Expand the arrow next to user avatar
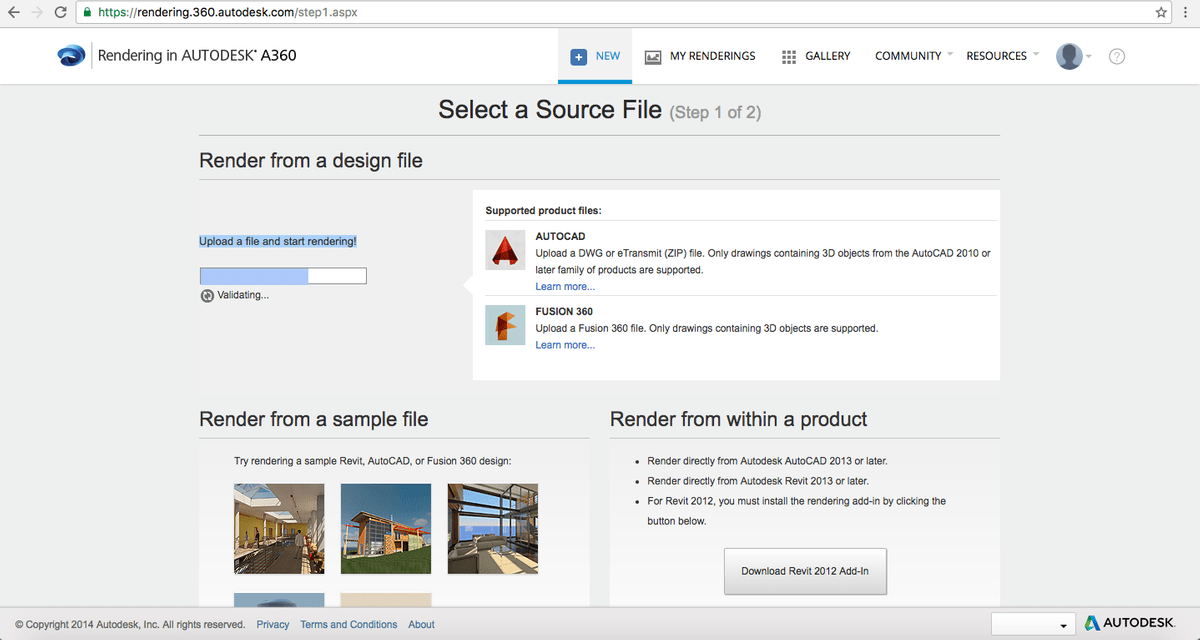This screenshot has width=1200, height=640. coord(1089,57)
